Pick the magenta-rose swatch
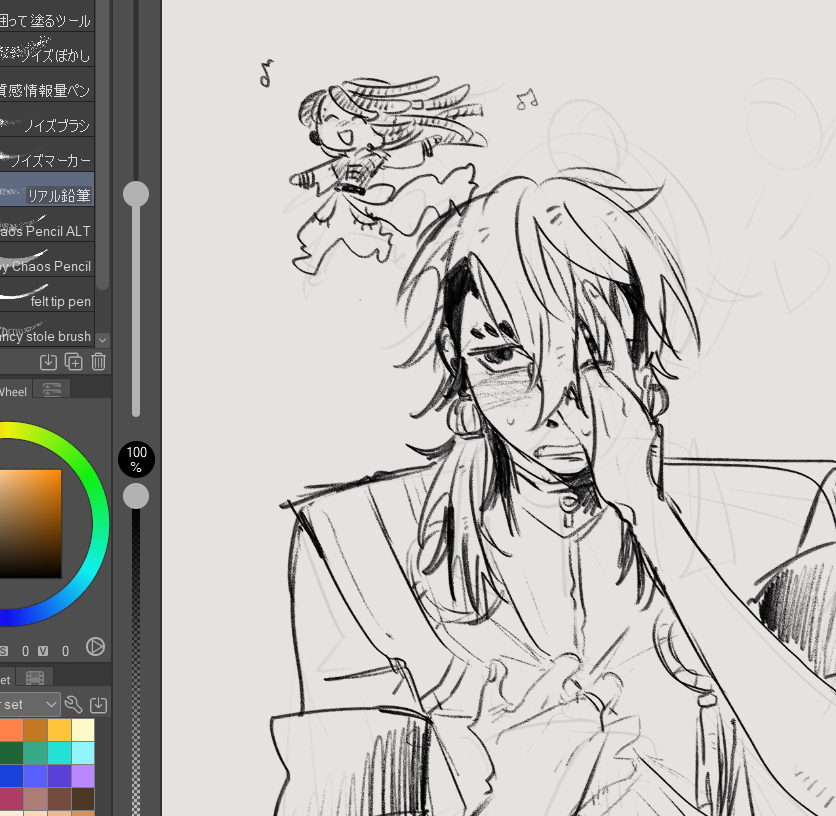 click(x=11, y=799)
